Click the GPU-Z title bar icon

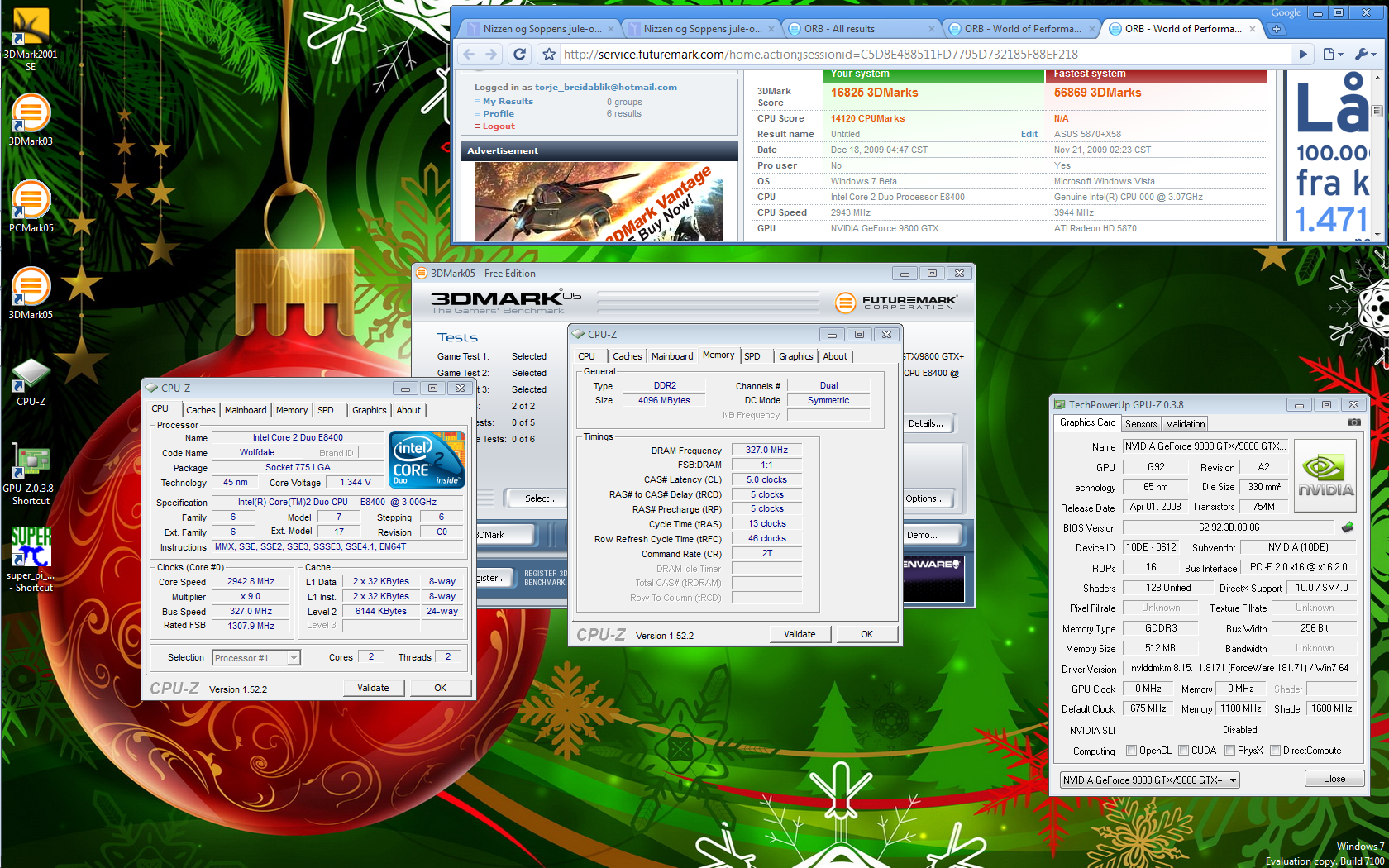[x=1059, y=405]
